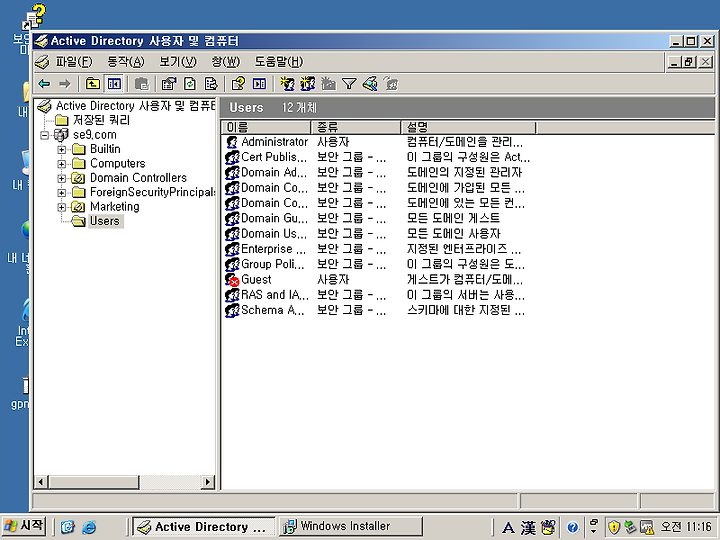
Task: Select the Domain Gu... group icon
Action: coord(232,219)
